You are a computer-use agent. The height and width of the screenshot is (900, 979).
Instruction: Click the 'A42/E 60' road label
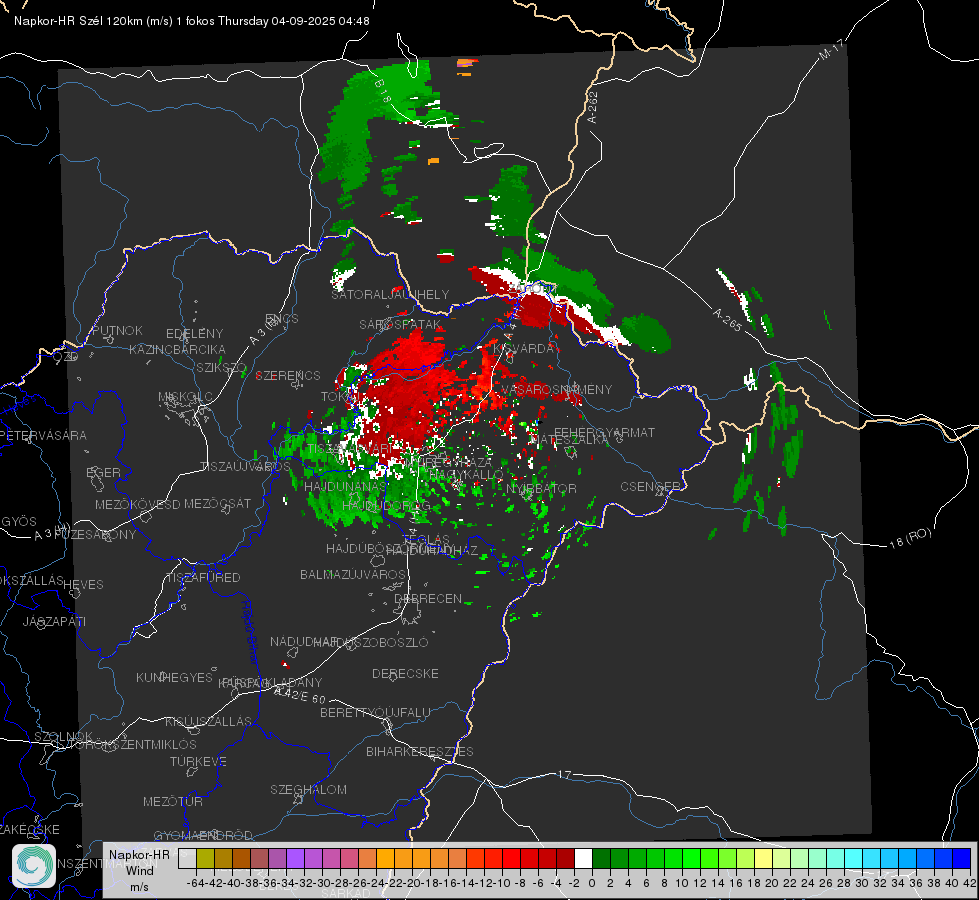click(301, 696)
